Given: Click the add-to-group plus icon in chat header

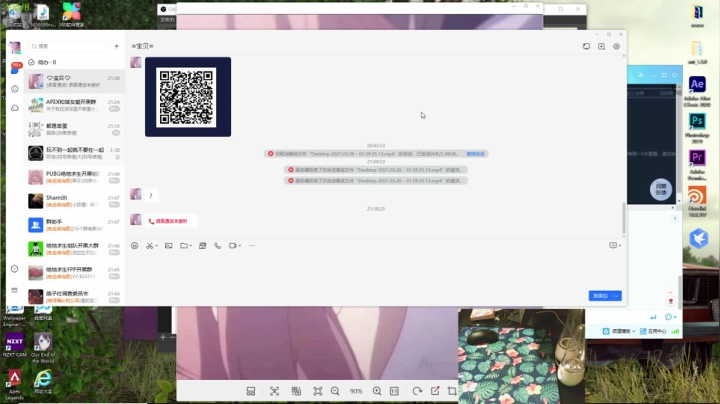Looking at the screenshot, I should (602, 46).
